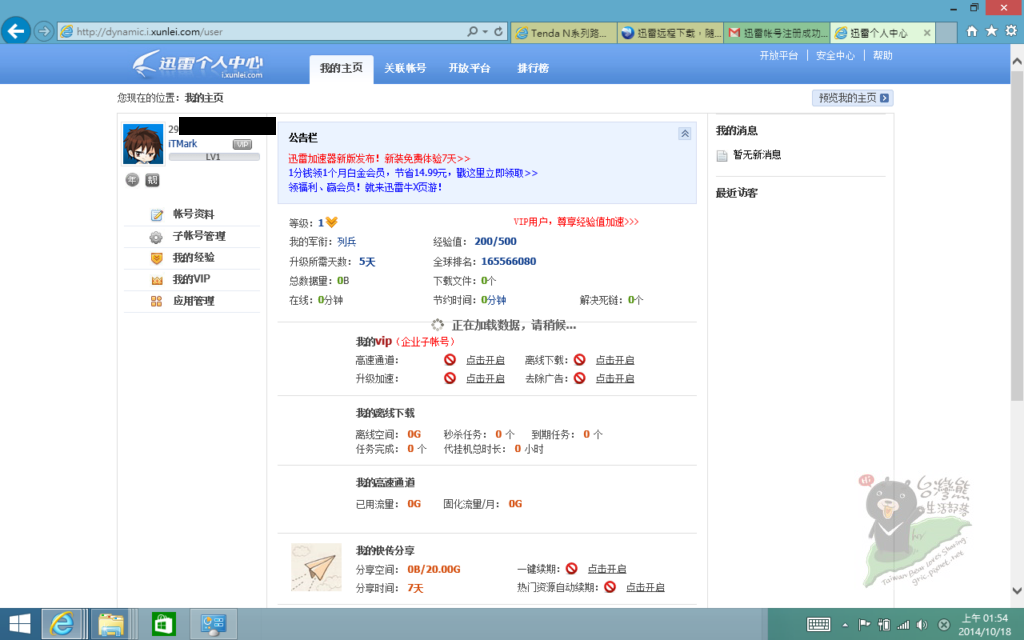
Task: Click the IE home icon
Action: (x=972, y=31)
